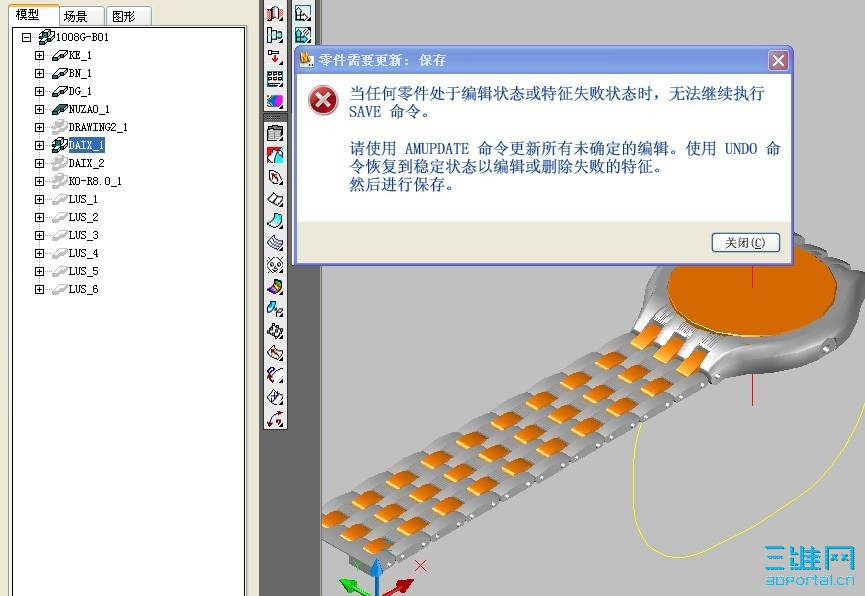Click the 关闭(C) button in the dialog
The image size is (865, 596).
click(745, 242)
